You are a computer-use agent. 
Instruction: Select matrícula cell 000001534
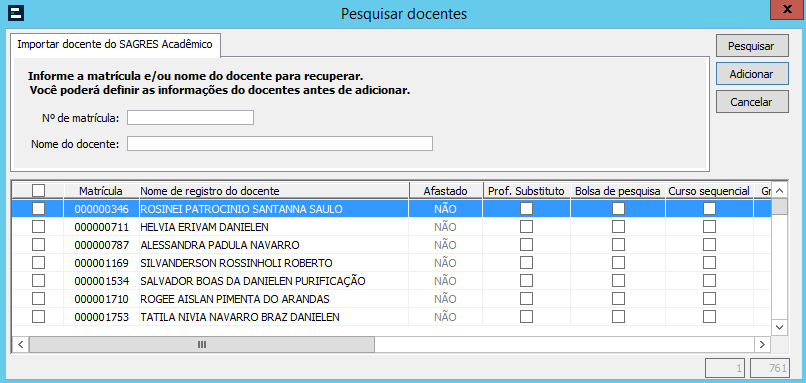point(101,281)
